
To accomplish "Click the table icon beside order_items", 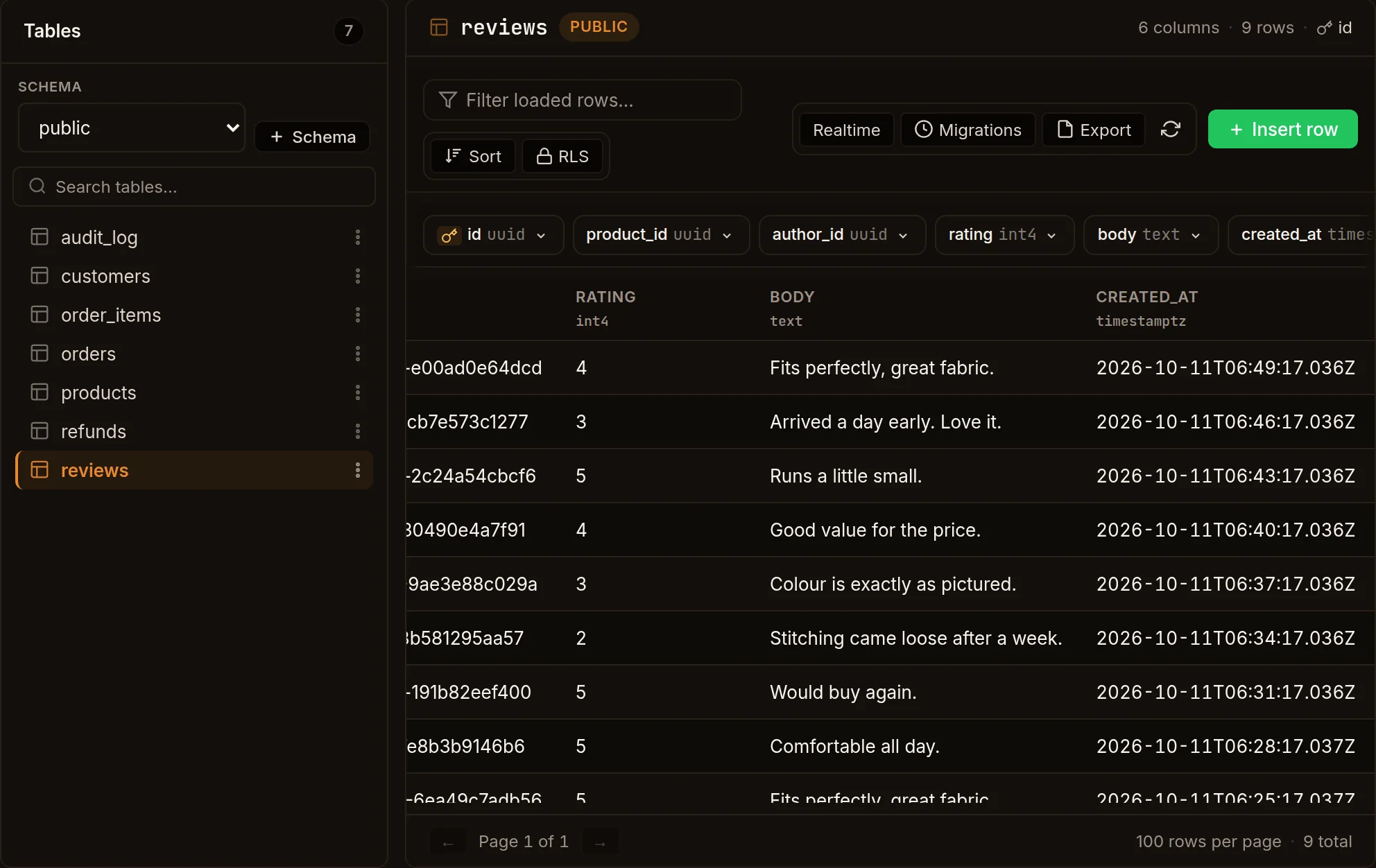I will 40,315.
